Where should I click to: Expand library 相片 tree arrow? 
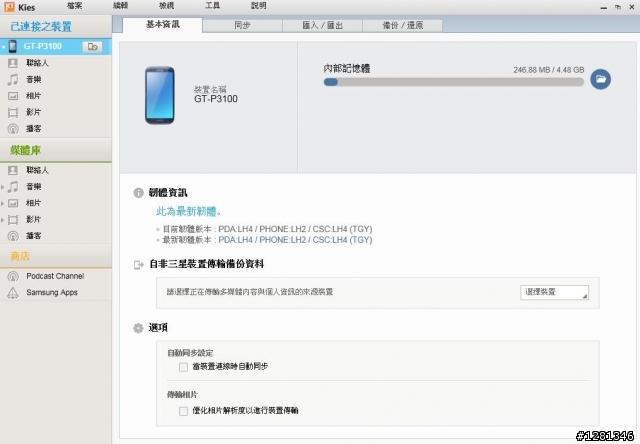[3, 204]
